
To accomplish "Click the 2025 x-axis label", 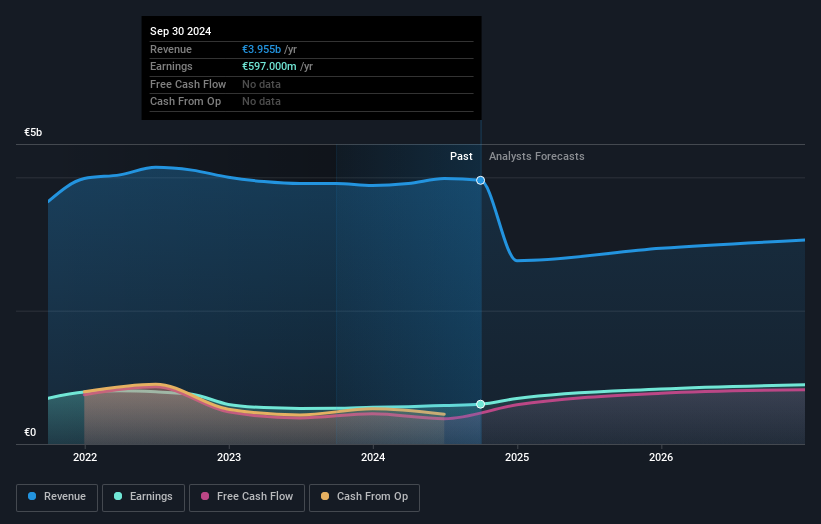I will (x=517, y=458).
